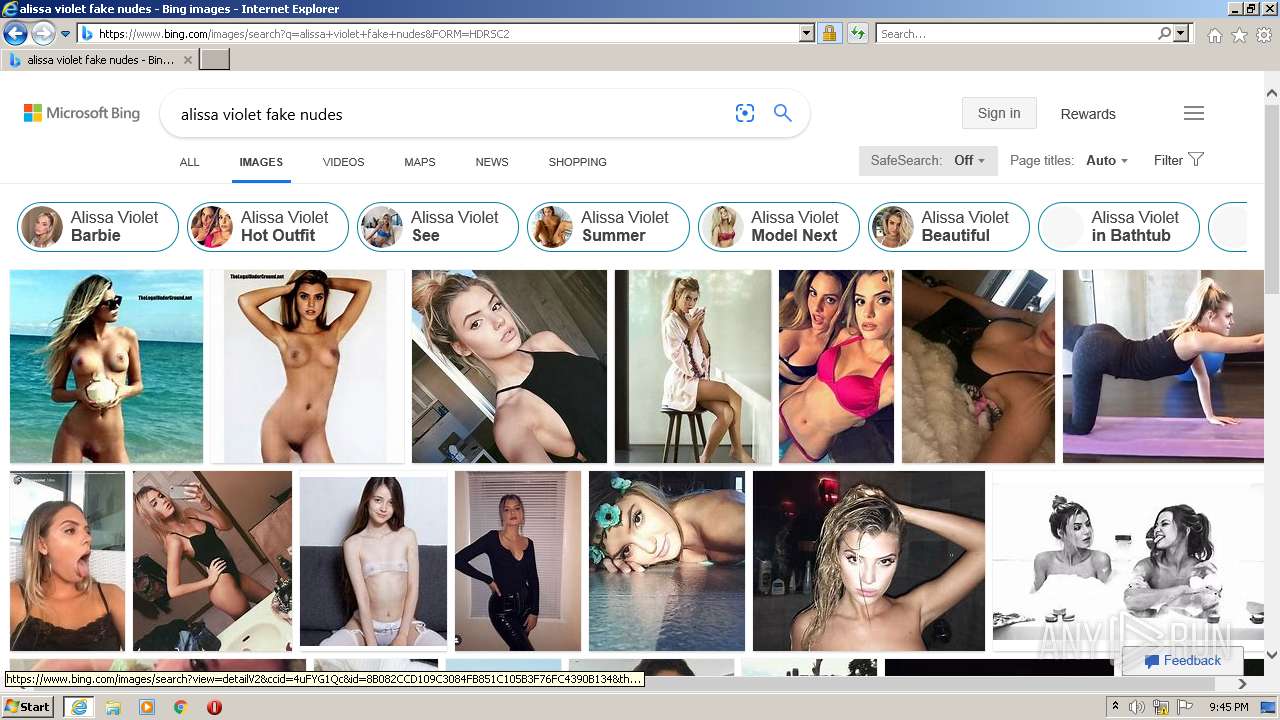Viewport: 1280px width, 720px height.
Task: Select the 'in Bathtub' suggestion chip
Action: 1118,227
